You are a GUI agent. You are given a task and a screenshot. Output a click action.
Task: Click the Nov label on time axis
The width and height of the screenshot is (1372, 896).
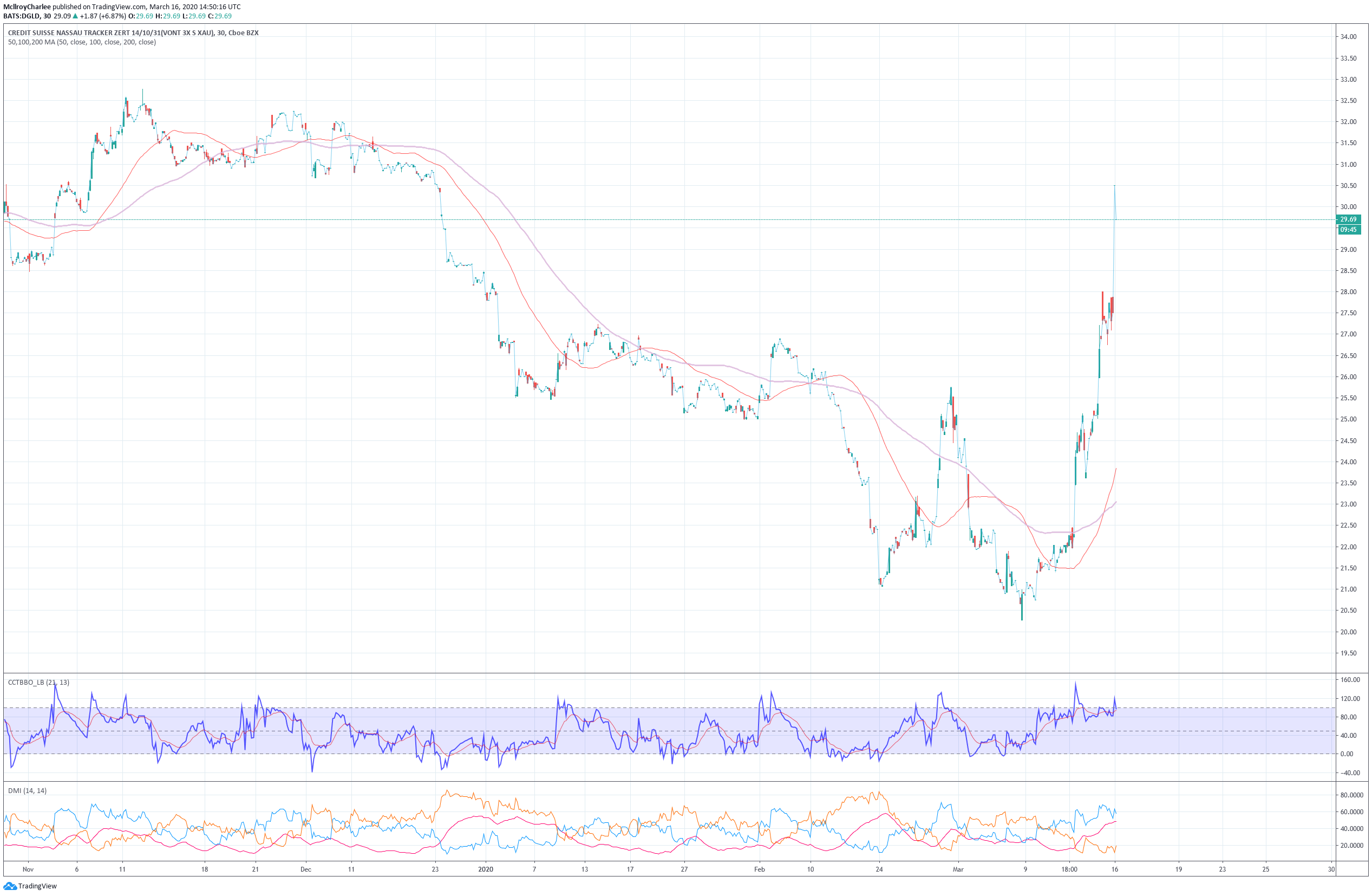28,869
